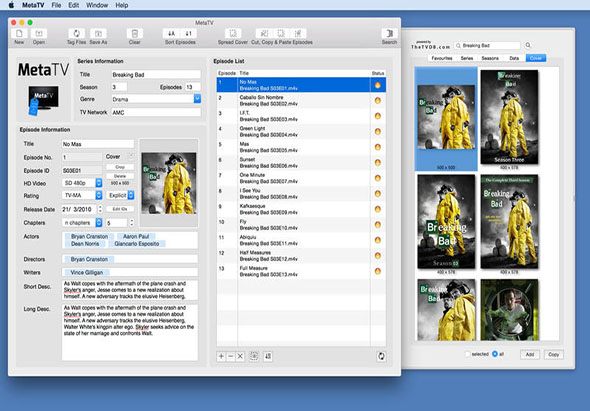Select the Season Three cover thumbnail
590x411 pixels.
(x=509, y=117)
